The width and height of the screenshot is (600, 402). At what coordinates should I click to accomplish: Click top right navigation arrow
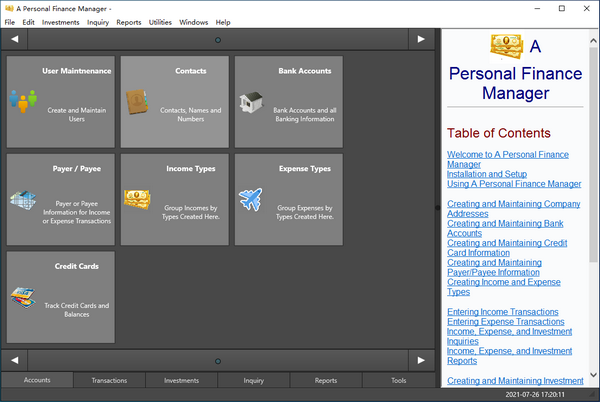[x=421, y=39]
